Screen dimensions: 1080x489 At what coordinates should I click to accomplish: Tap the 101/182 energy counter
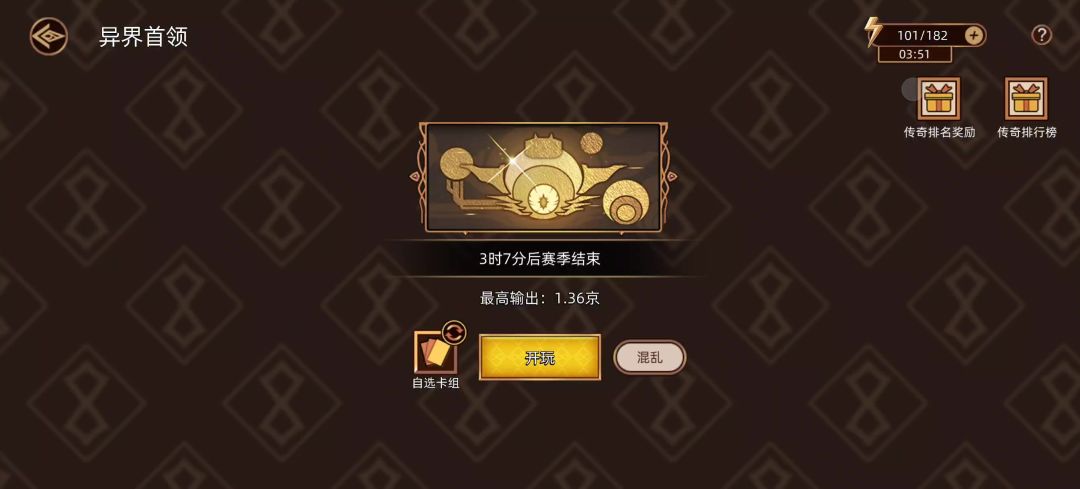point(922,35)
